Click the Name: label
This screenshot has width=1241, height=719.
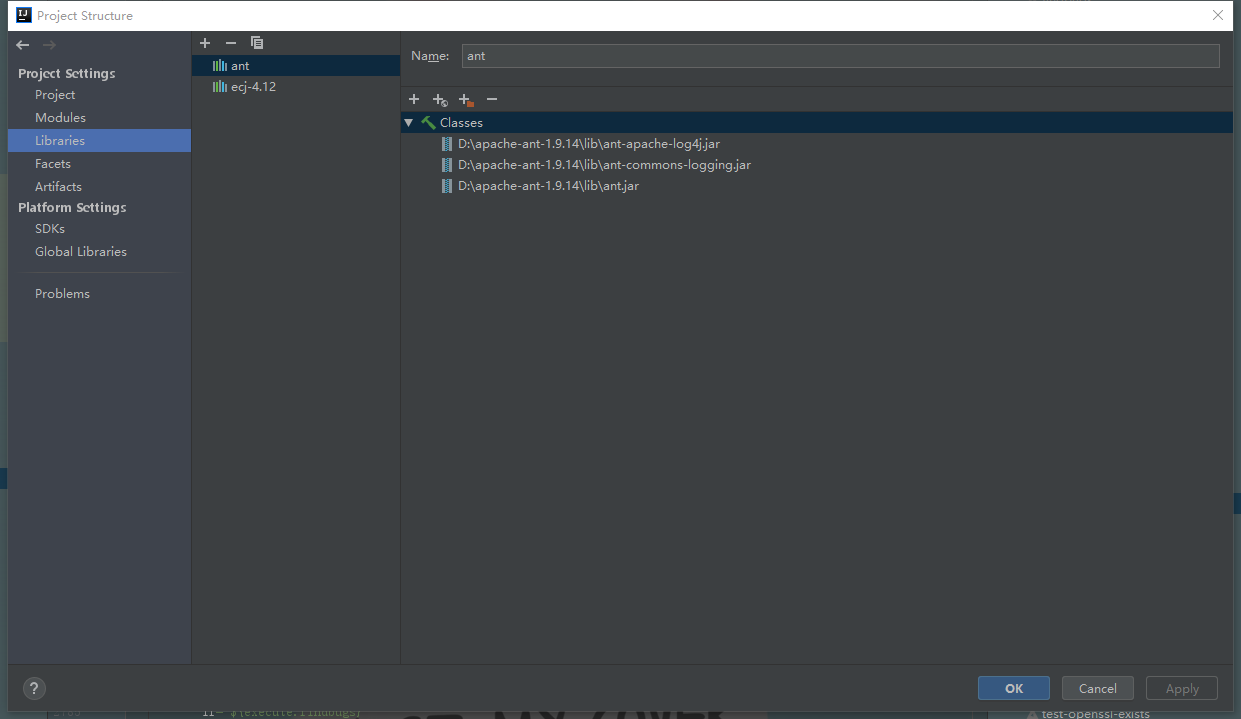click(430, 56)
